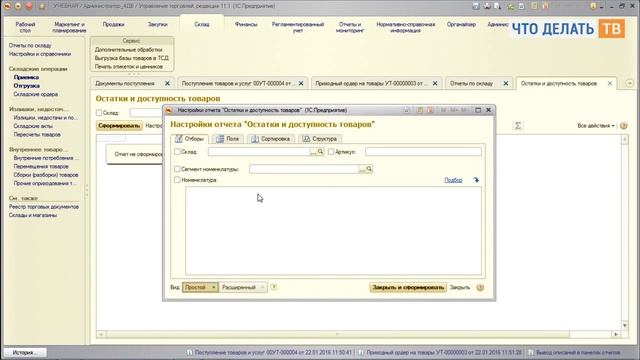Image resolution: width=640 pixels, height=360 pixels.
Task: Open Складские ордера in the sidebar
Action: [36, 94]
